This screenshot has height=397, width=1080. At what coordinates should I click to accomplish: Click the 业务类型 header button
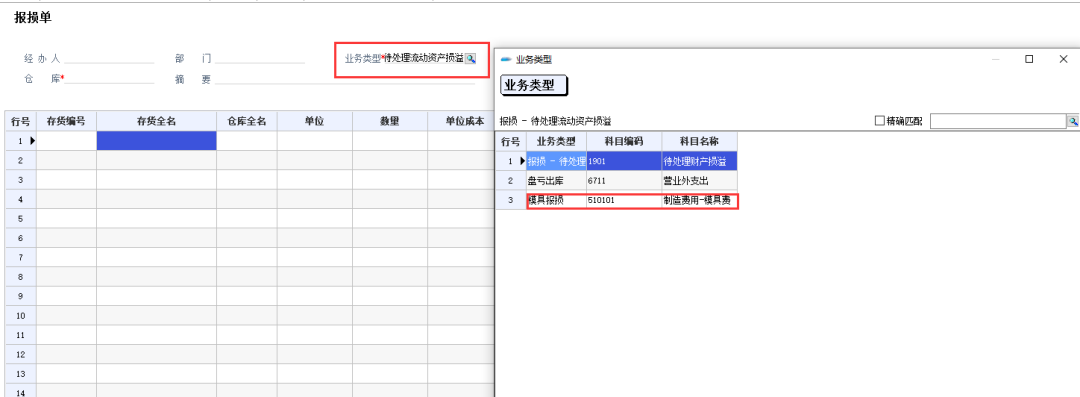point(533,85)
